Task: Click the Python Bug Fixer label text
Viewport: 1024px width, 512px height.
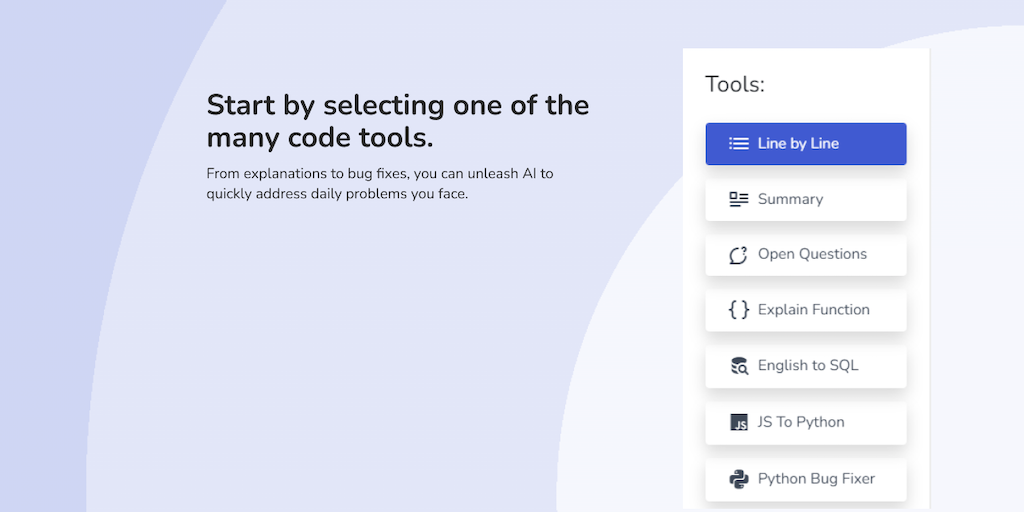Action: pyautogui.click(x=816, y=478)
